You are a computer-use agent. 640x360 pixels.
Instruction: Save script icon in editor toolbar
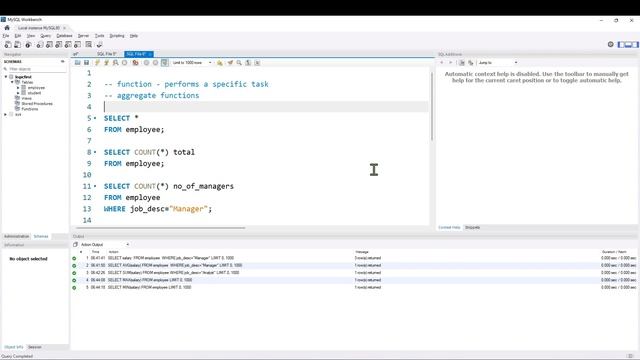pos(87,62)
